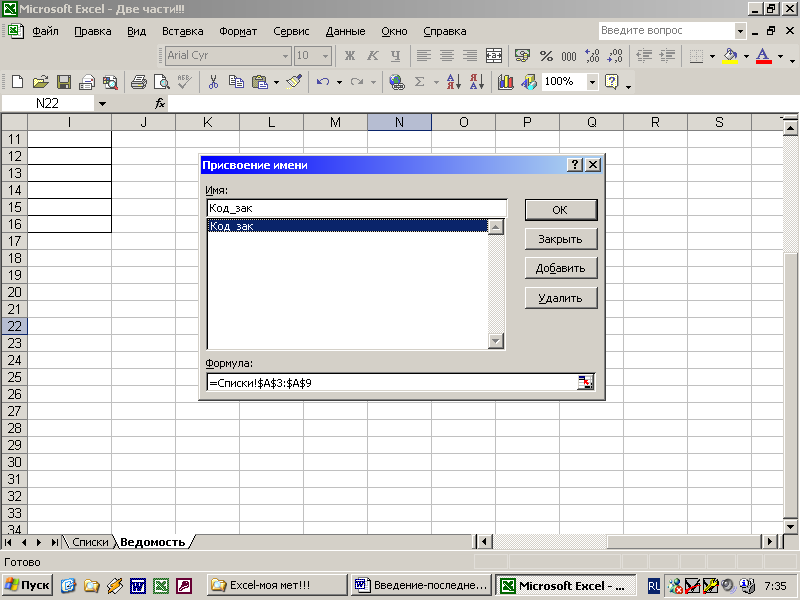
Task: Click the Insert Function fx icon
Action: 160,104
